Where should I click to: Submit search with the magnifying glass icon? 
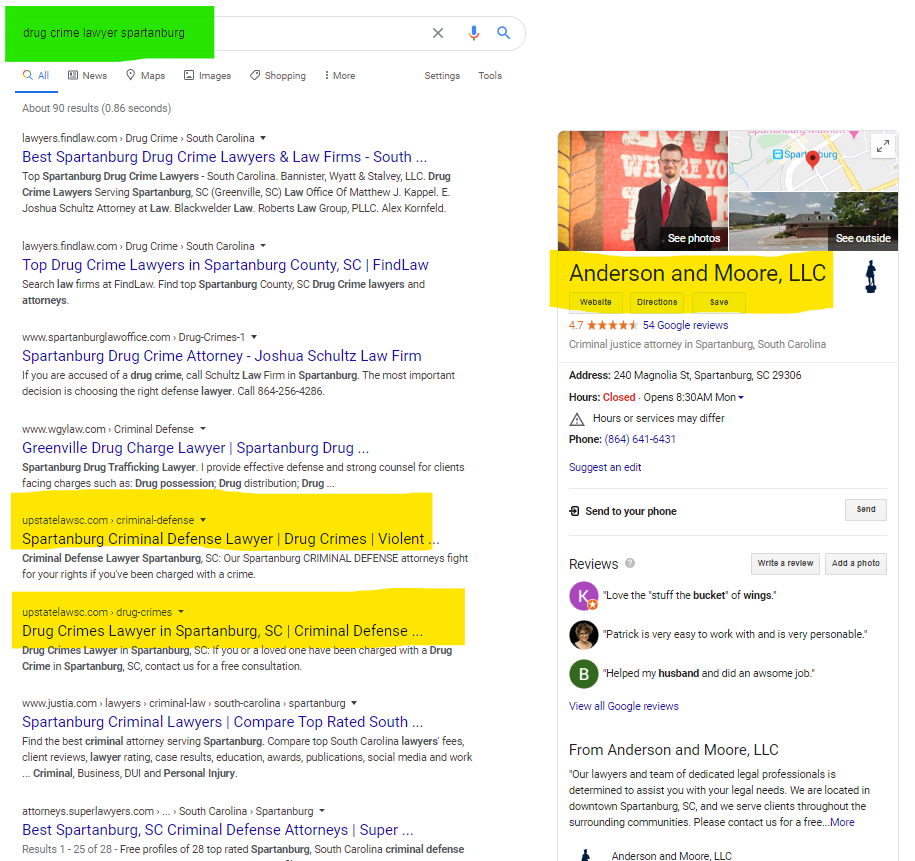(x=504, y=33)
